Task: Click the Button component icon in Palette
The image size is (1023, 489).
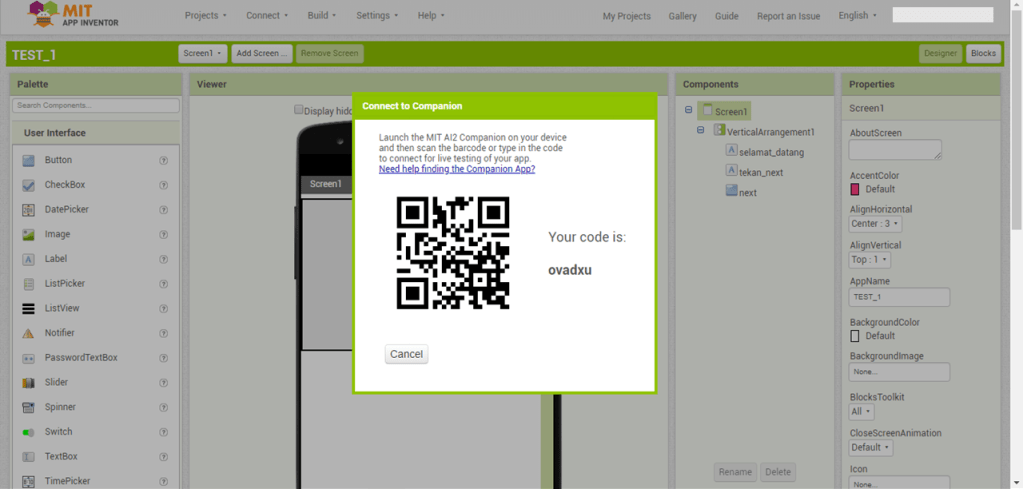Action: 28,160
